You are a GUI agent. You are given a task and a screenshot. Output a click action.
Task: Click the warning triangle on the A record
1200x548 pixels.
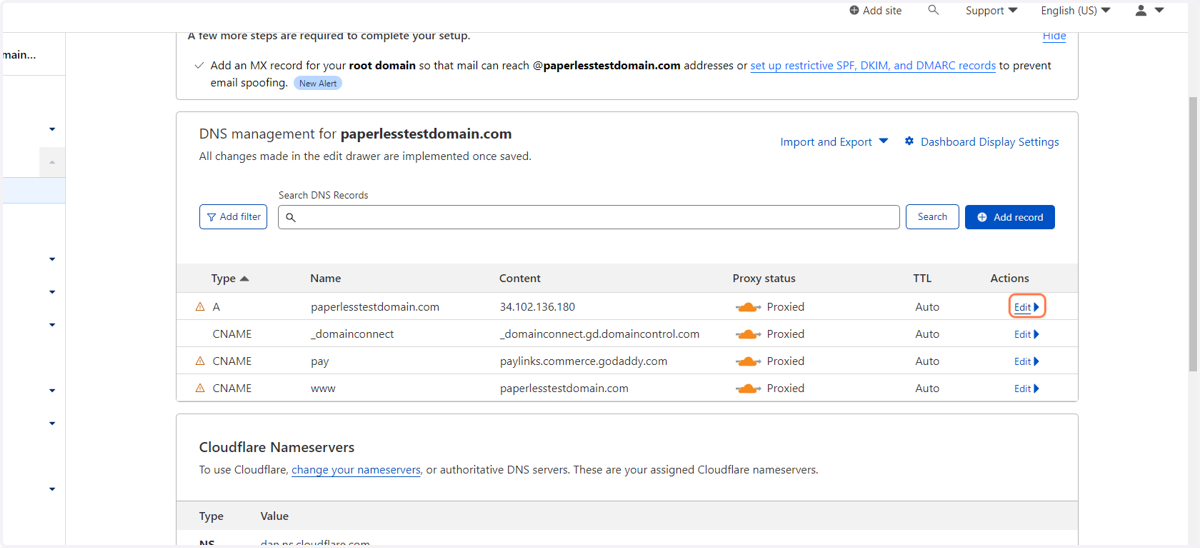200,307
